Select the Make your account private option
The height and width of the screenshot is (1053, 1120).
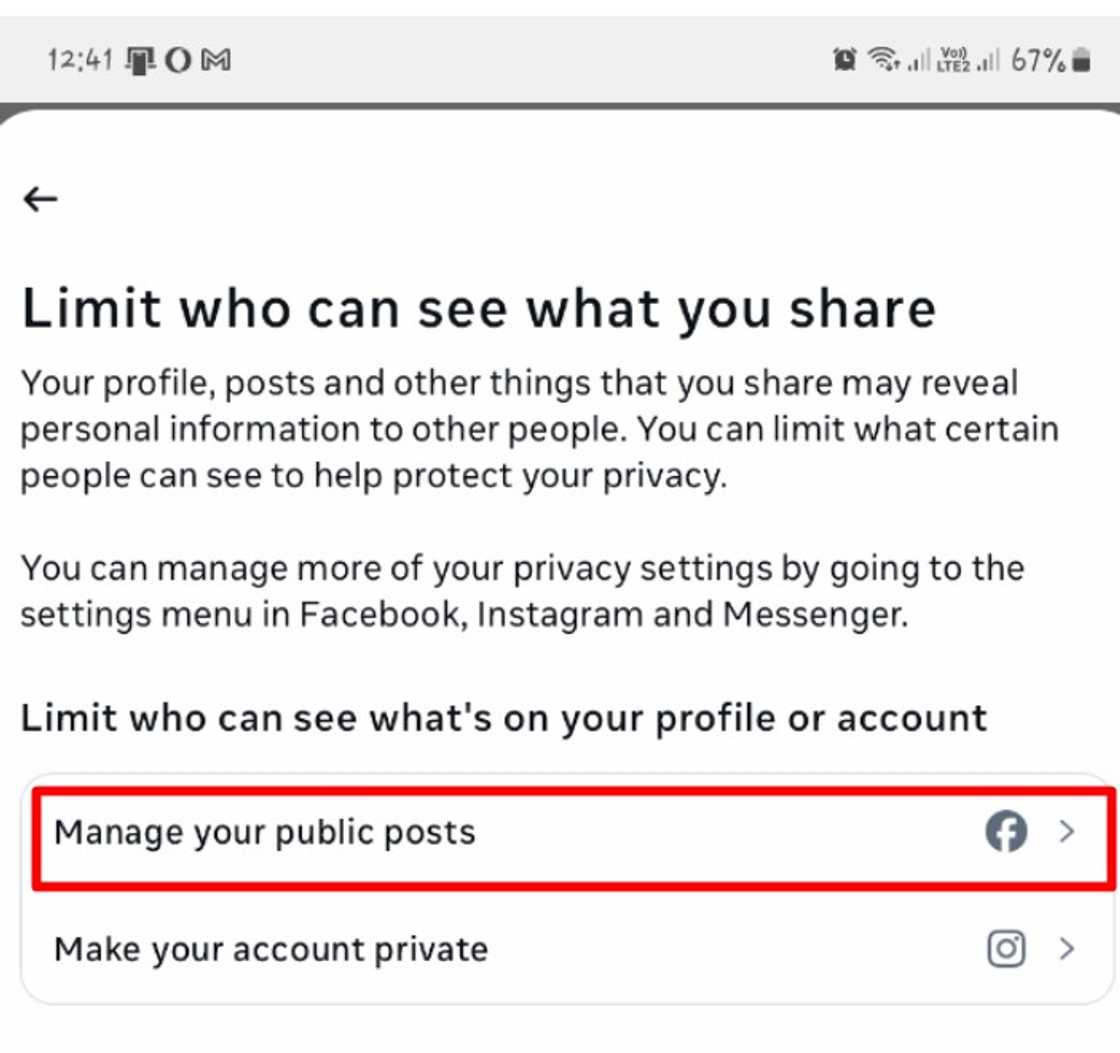pyautogui.click(x=271, y=948)
